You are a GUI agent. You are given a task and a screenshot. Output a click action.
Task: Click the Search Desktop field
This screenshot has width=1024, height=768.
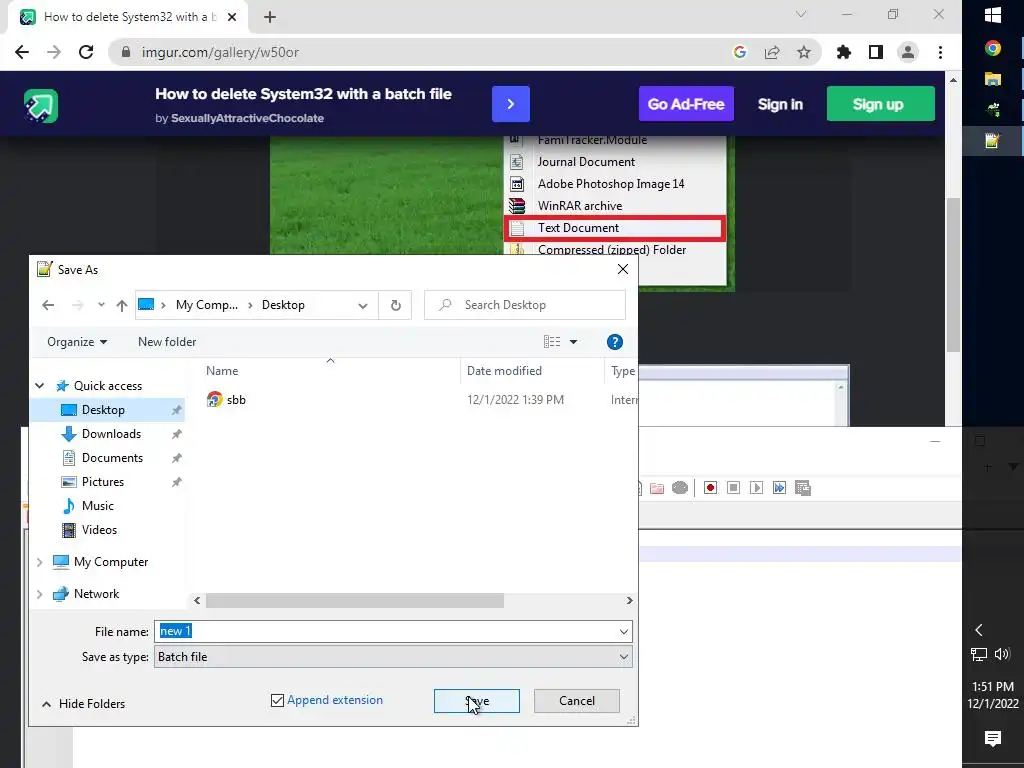[524, 305]
